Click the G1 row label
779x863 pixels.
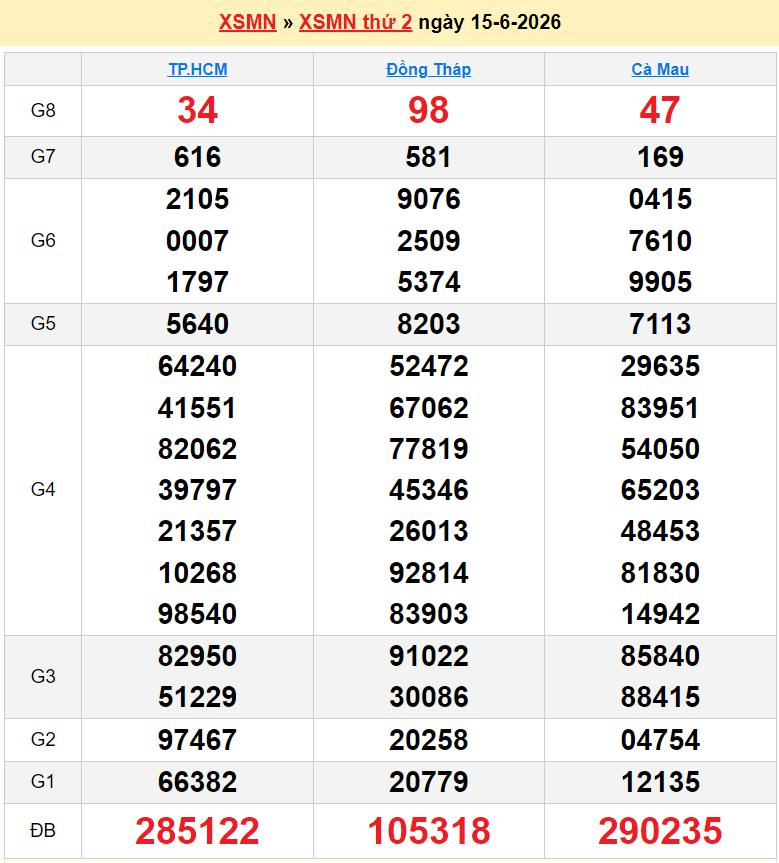pyautogui.click(x=43, y=781)
